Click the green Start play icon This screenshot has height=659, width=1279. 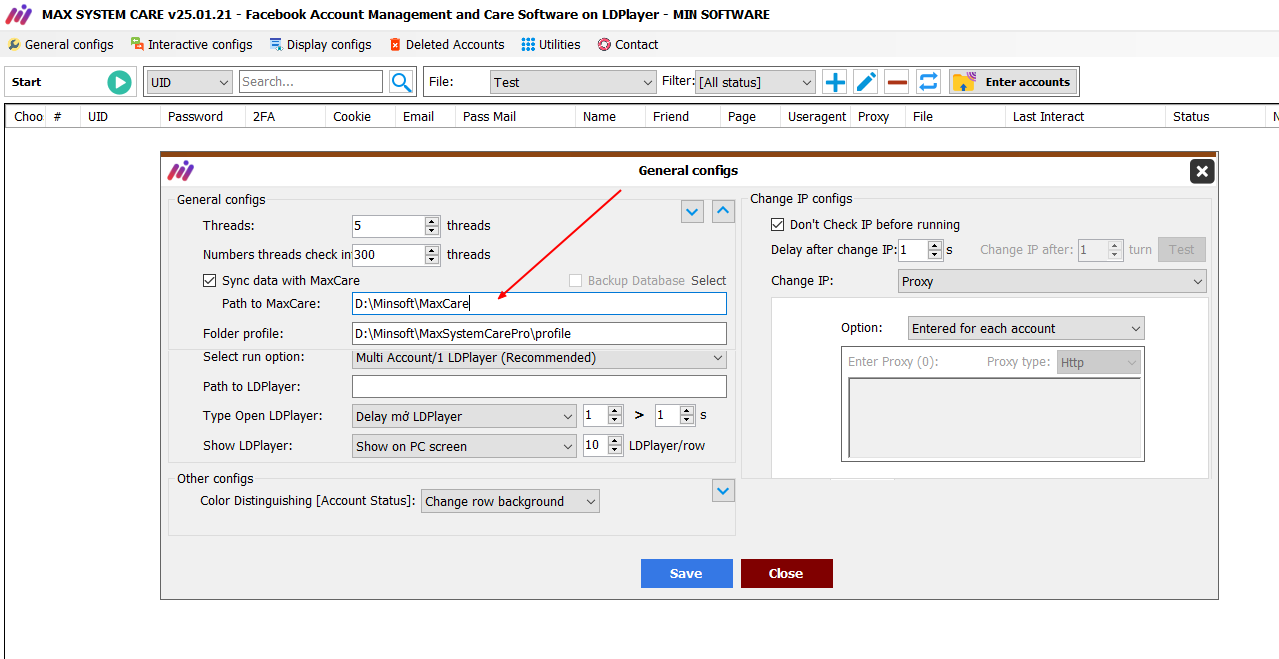(120, 82)
